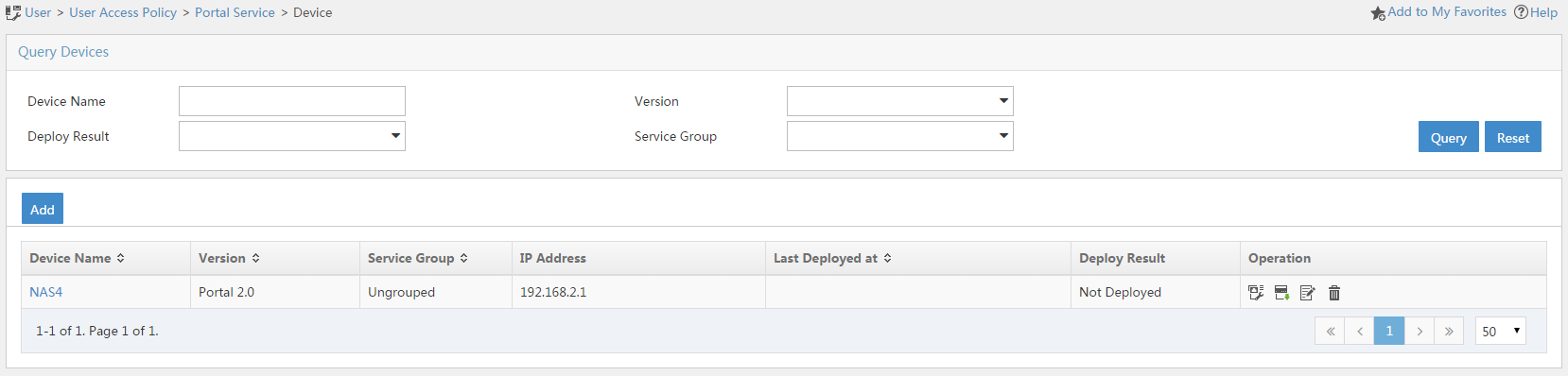Open the NAS4 device link
Screen dimensions: 1568x376
pos(45,292)
